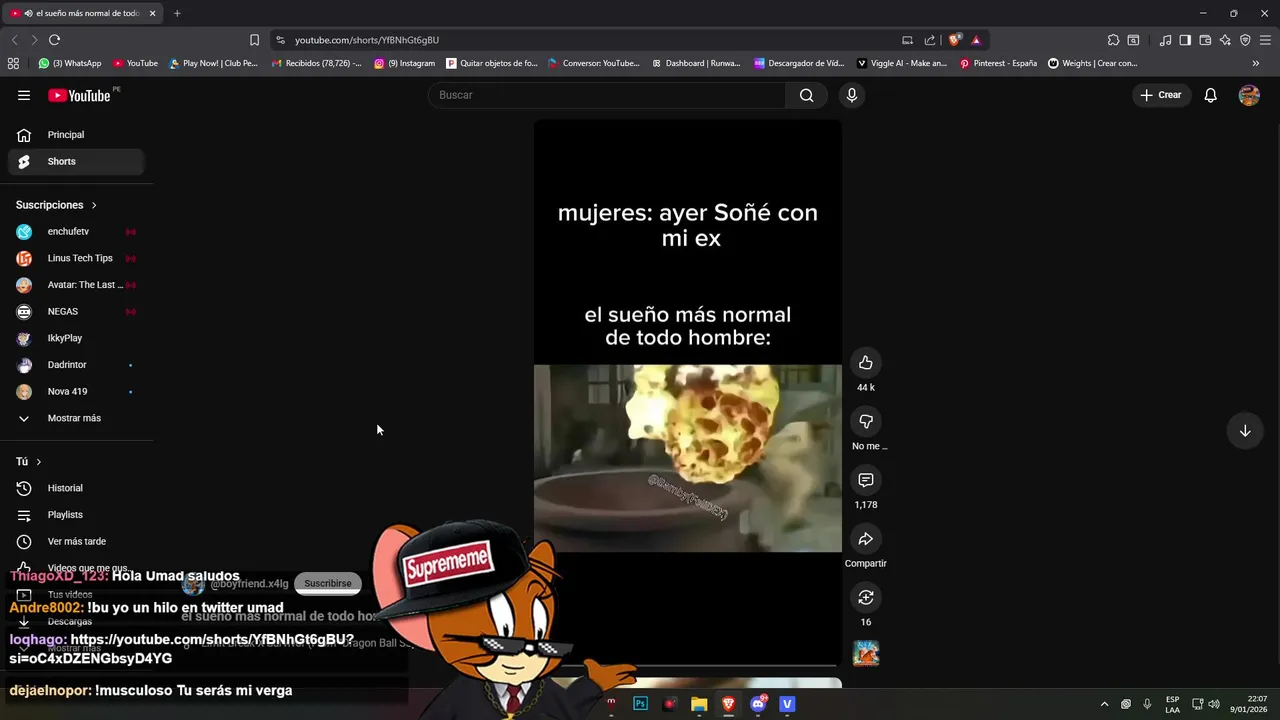Open Playlists in sidebar
The image size is (1280, 720).
click(x=74, y=515)
